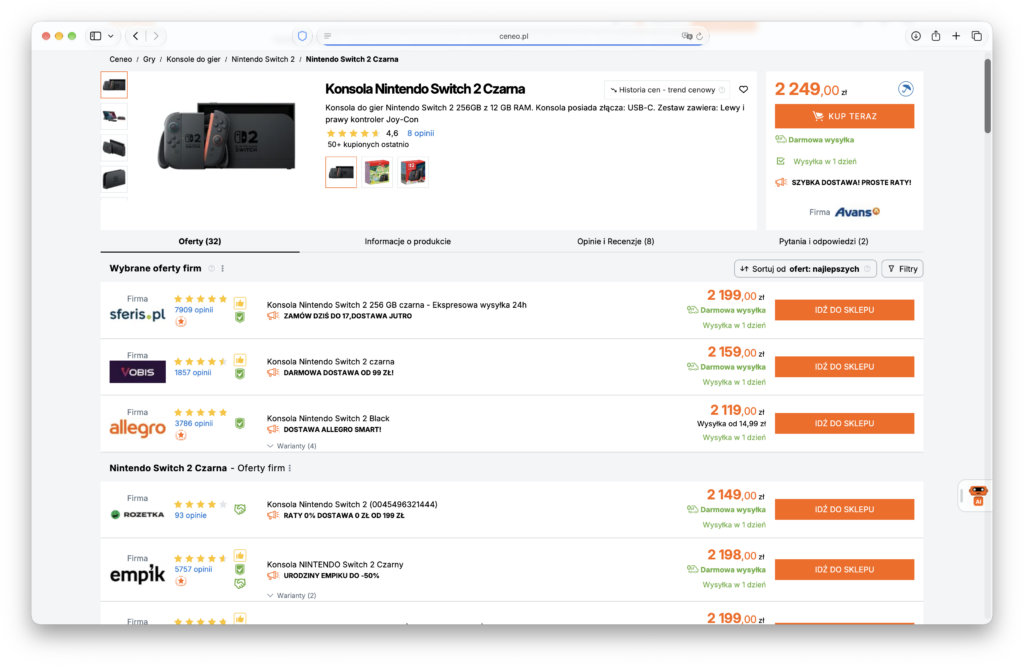Click the KUP TERAZ button
The height and width of the screenshot is (666, 1024).
tap(844, 116)
